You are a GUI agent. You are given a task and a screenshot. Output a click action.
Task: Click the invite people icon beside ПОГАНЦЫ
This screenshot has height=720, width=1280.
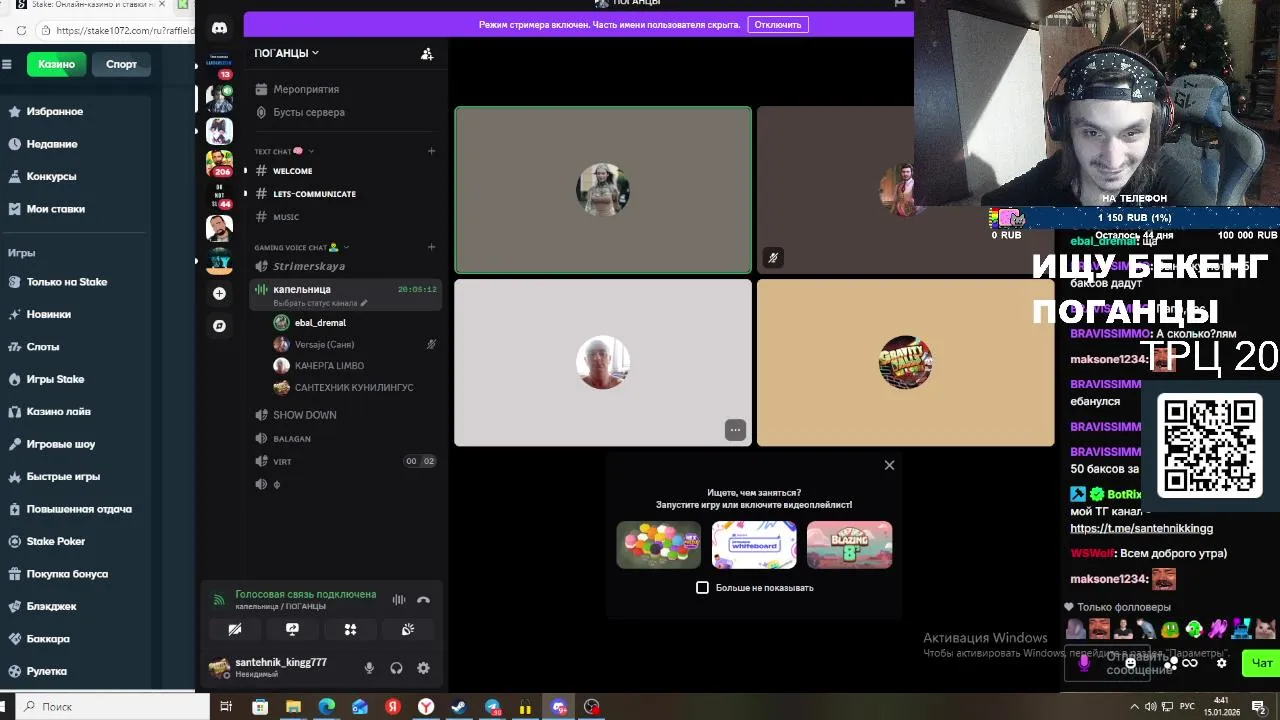(x=427, y=54)
